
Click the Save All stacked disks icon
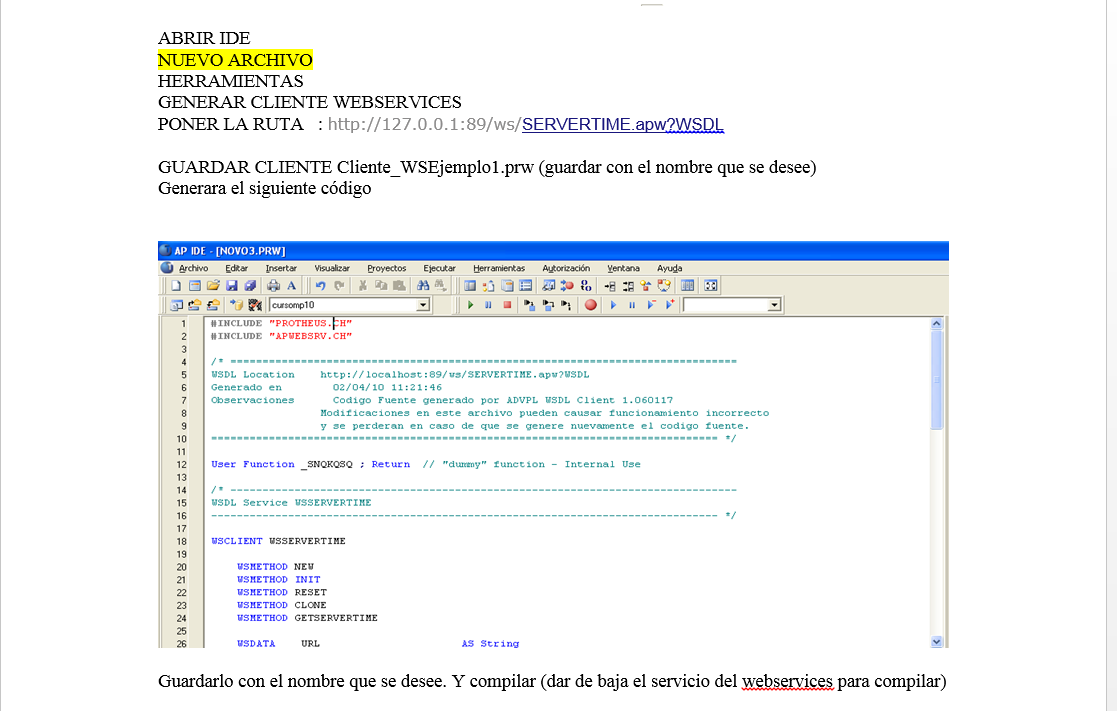pyautogui.click(x=250, y=286)
